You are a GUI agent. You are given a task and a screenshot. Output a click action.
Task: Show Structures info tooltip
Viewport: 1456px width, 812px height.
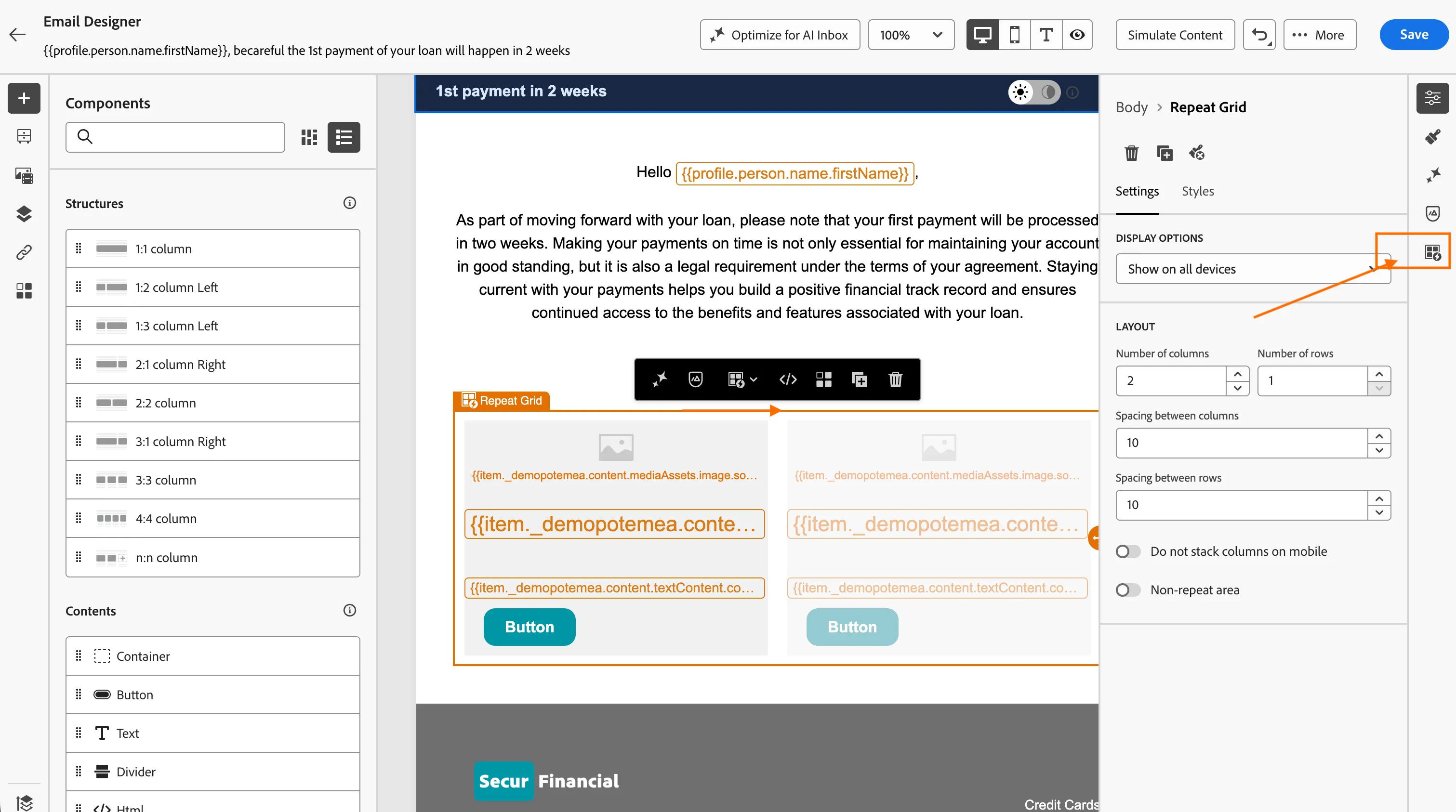pos(349,203)
